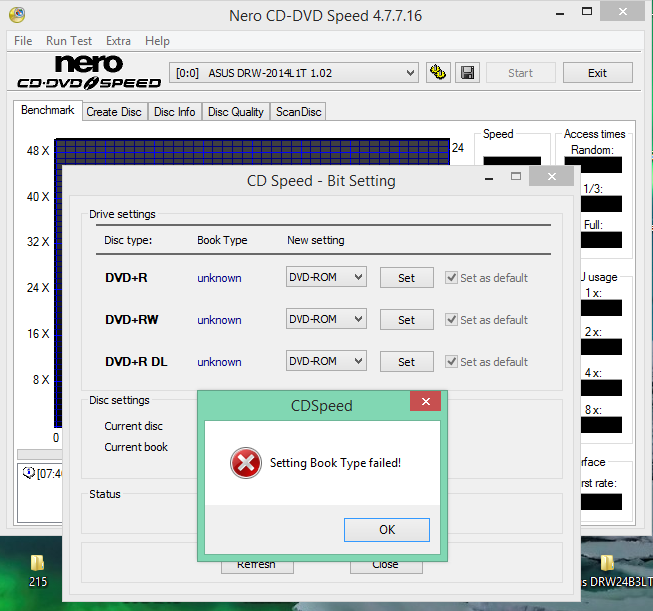
Task: Click the Speed value box in main window
Action: pos(512,161)
